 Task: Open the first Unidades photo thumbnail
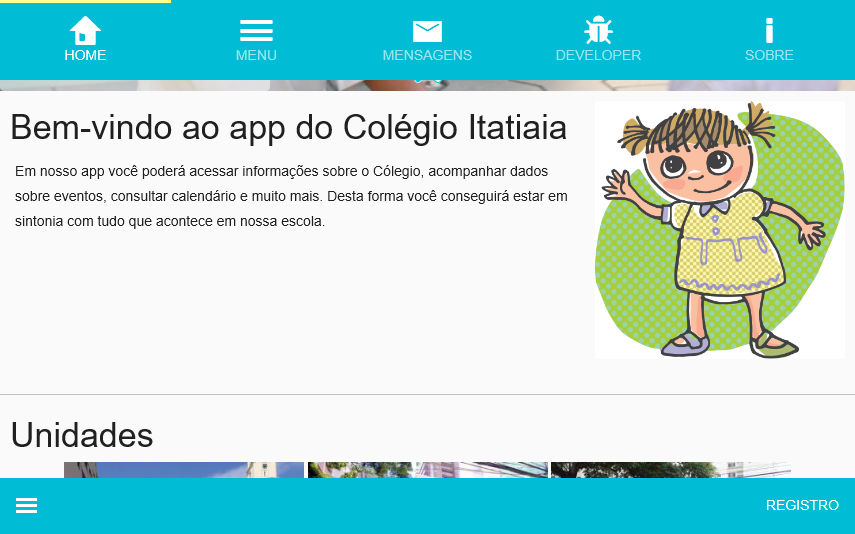pos(184,470)
